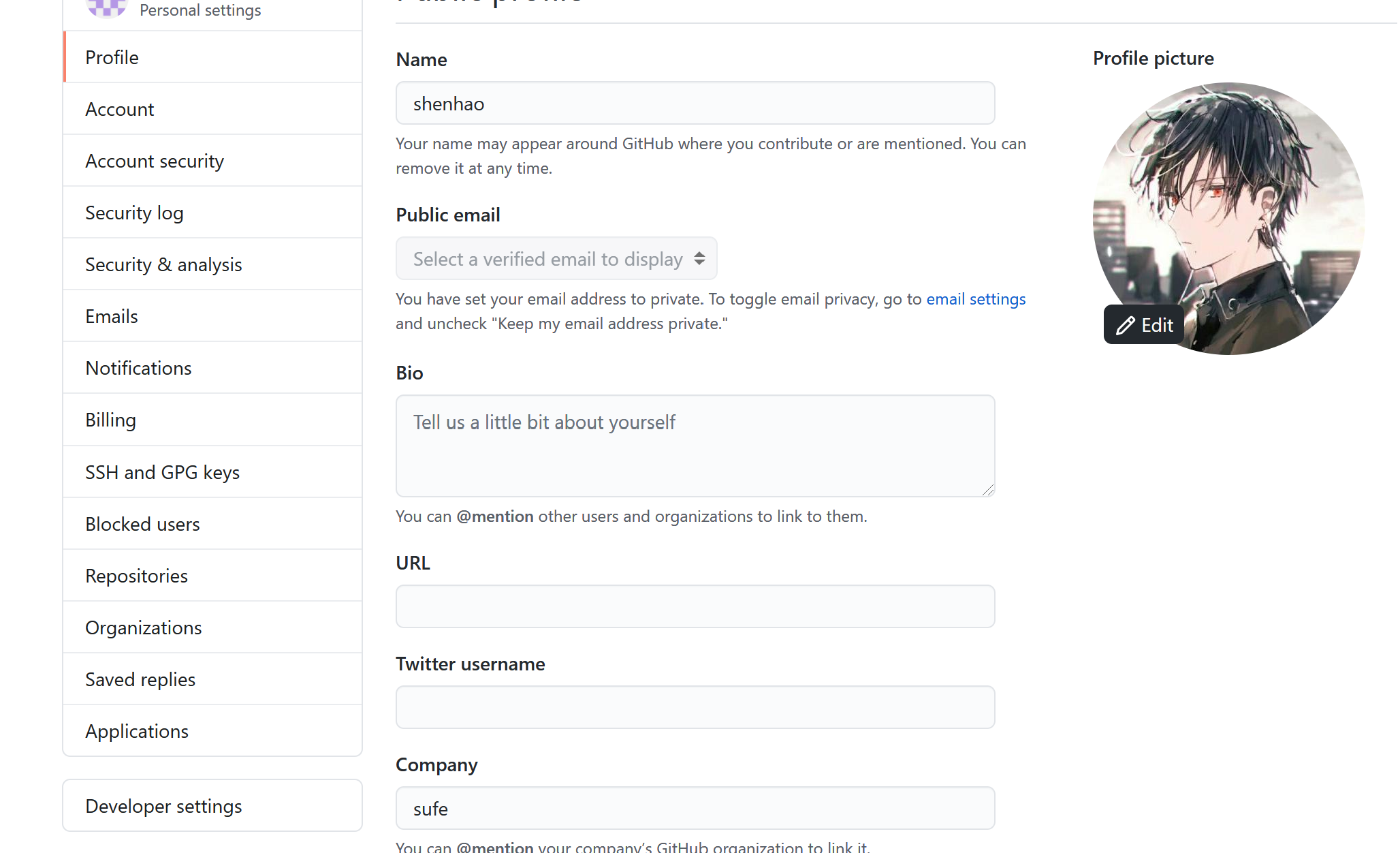The width and height of the screenshot is (1400, 853).
Task: Click the Personal settings avatar icon
Action: coord(106,8)
